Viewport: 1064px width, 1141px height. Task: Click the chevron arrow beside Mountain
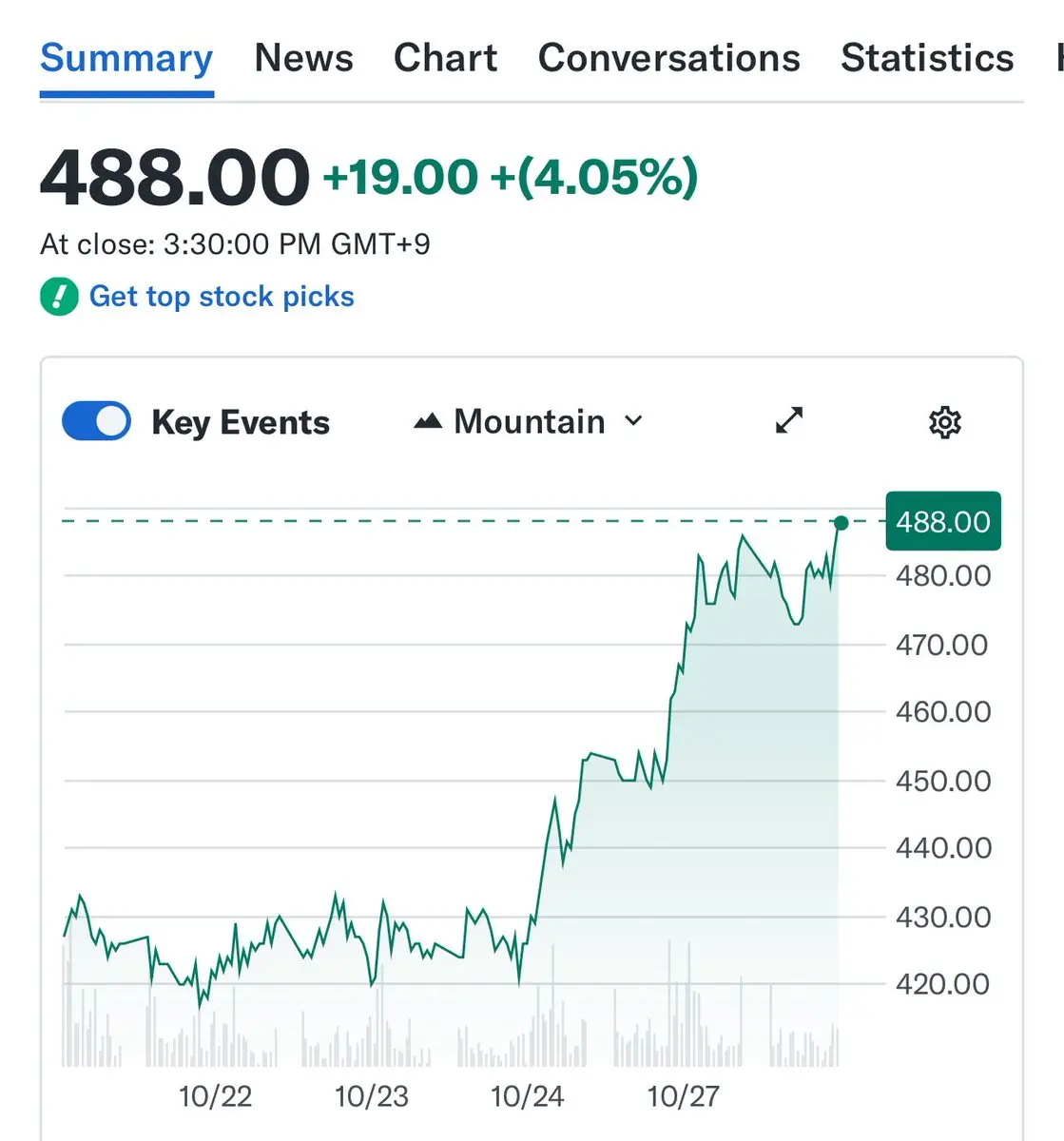(633, 421)
